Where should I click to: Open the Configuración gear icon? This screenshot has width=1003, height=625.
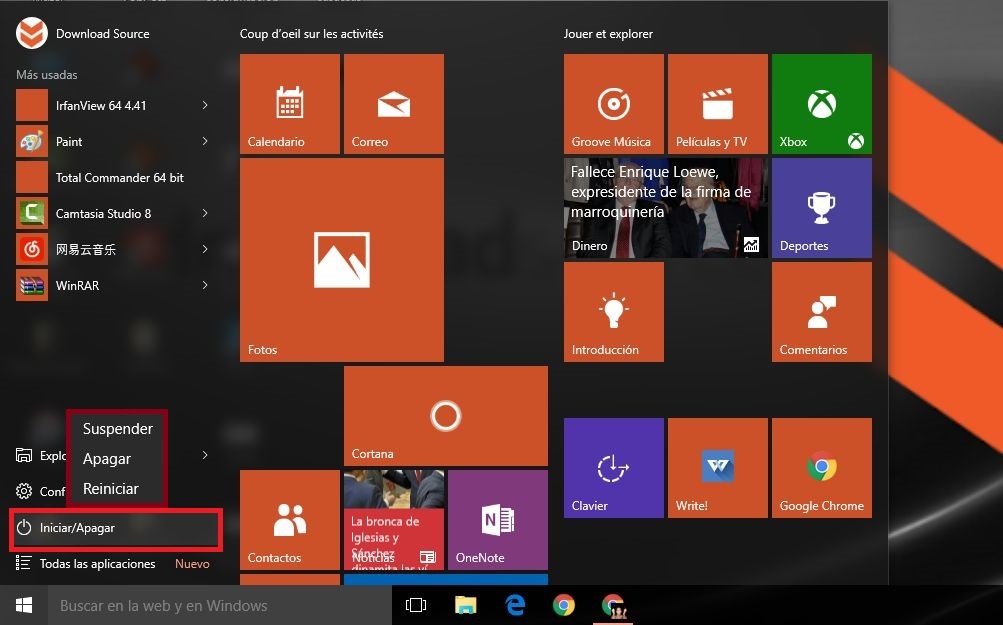coord(24,491)
